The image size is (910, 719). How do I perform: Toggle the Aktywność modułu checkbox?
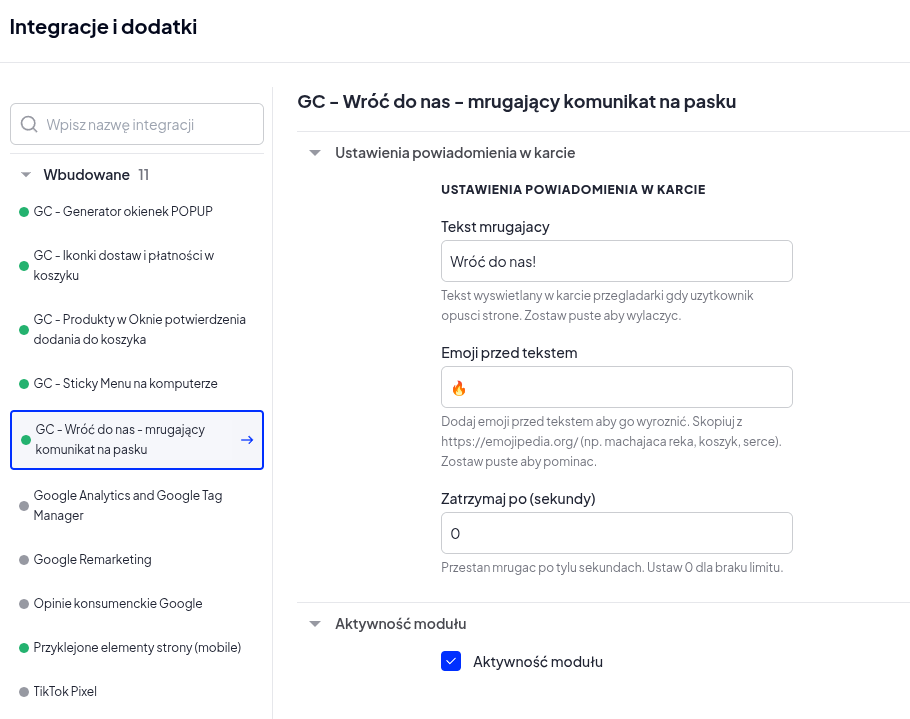[451, 661]
